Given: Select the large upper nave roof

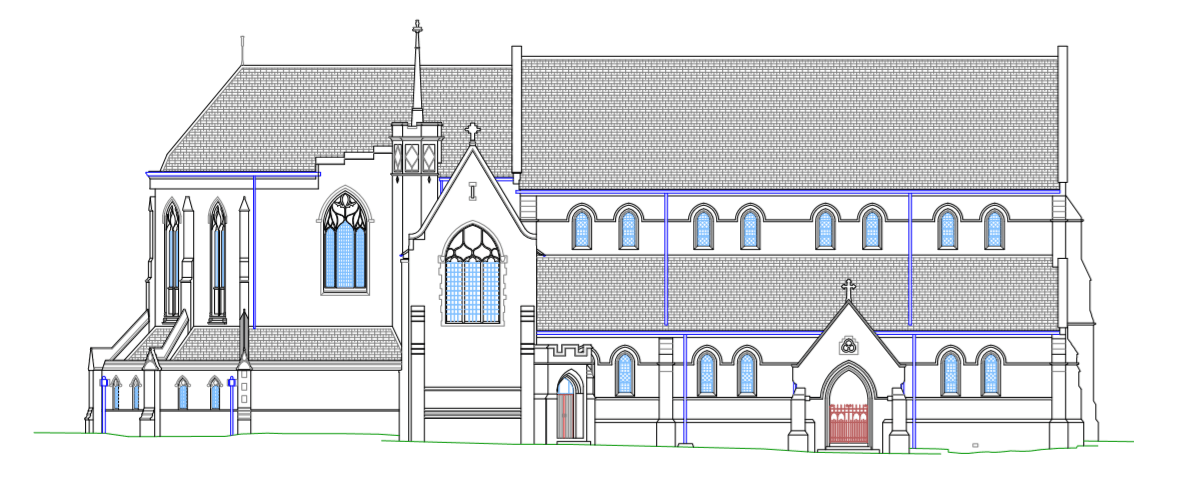Looking at the screenshot, I should pyautogui.click(x=789, y=123).
